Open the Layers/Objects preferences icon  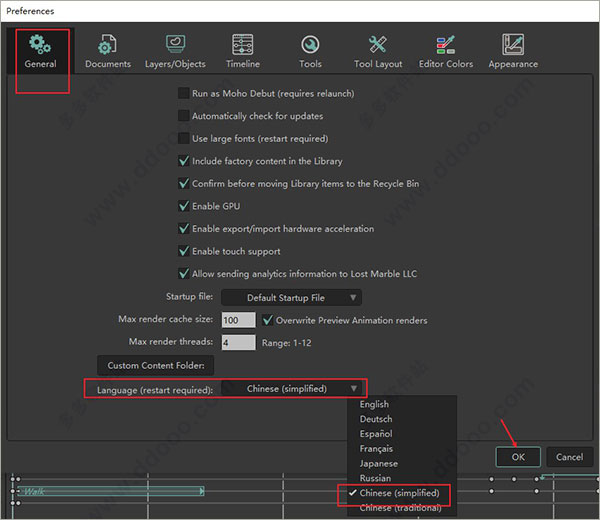pos(175,44)
